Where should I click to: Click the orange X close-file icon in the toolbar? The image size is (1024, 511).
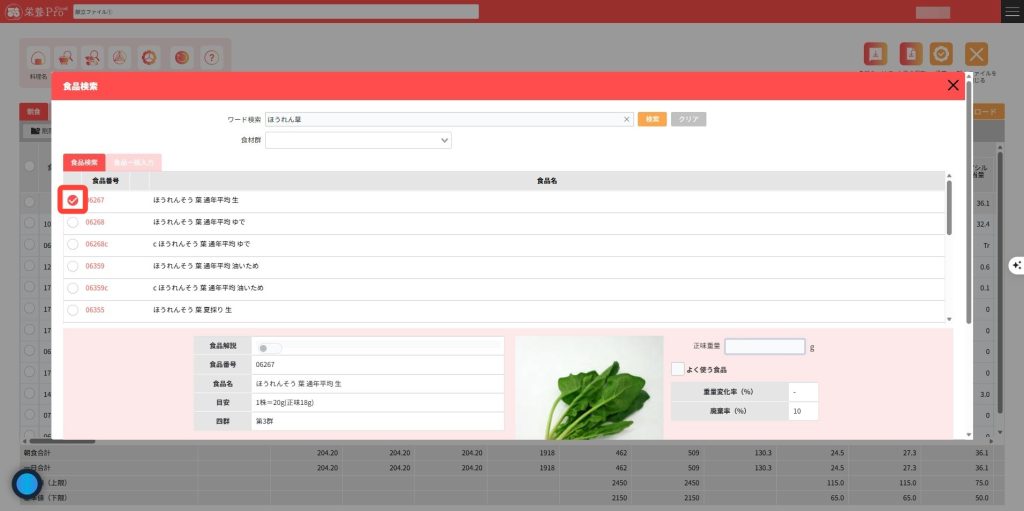[x=976, y=55]
